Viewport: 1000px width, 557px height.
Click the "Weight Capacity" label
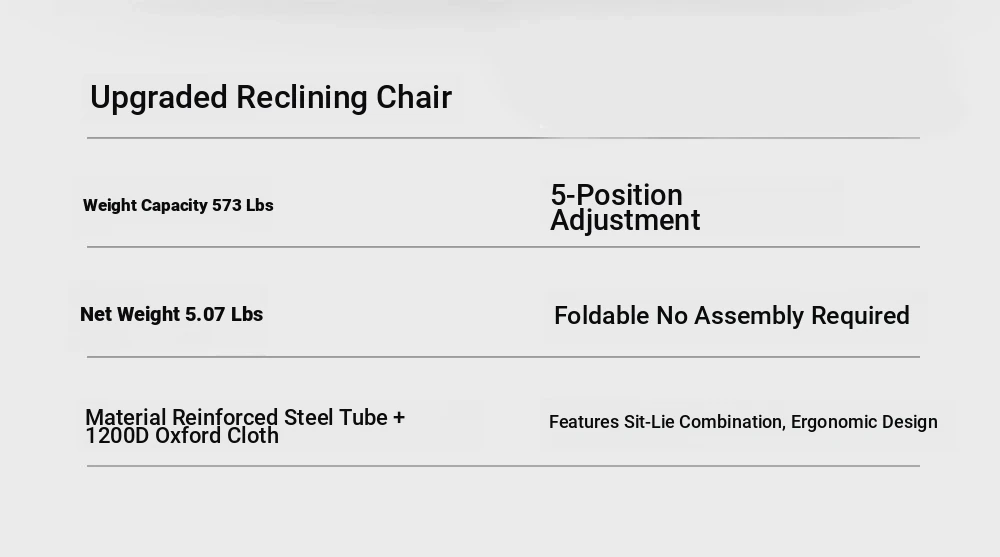tap(145, 205)
